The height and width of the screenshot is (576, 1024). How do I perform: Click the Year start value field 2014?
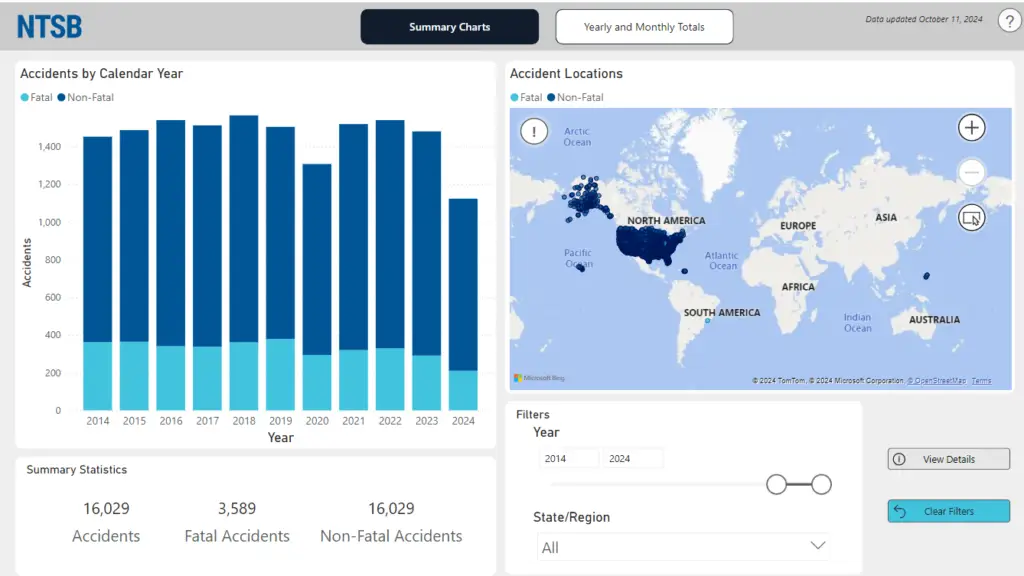(568, 458)
